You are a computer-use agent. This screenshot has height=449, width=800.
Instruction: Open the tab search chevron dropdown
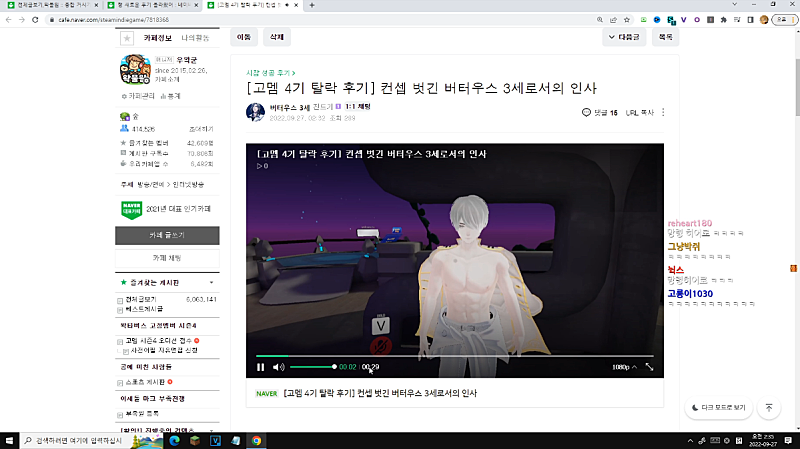click(x=734, y=5)
